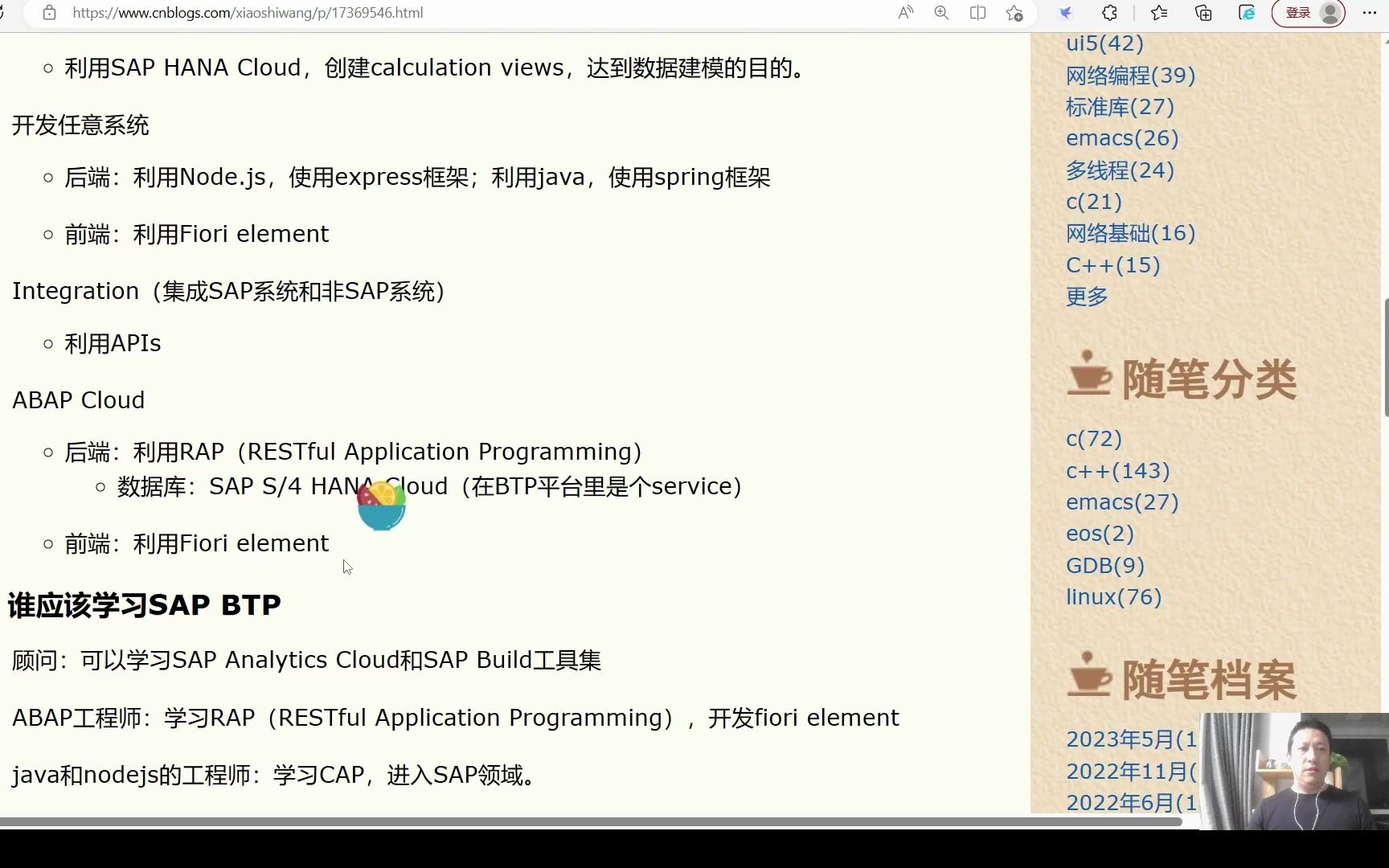Open the 2023年5月 archive

1125,739
